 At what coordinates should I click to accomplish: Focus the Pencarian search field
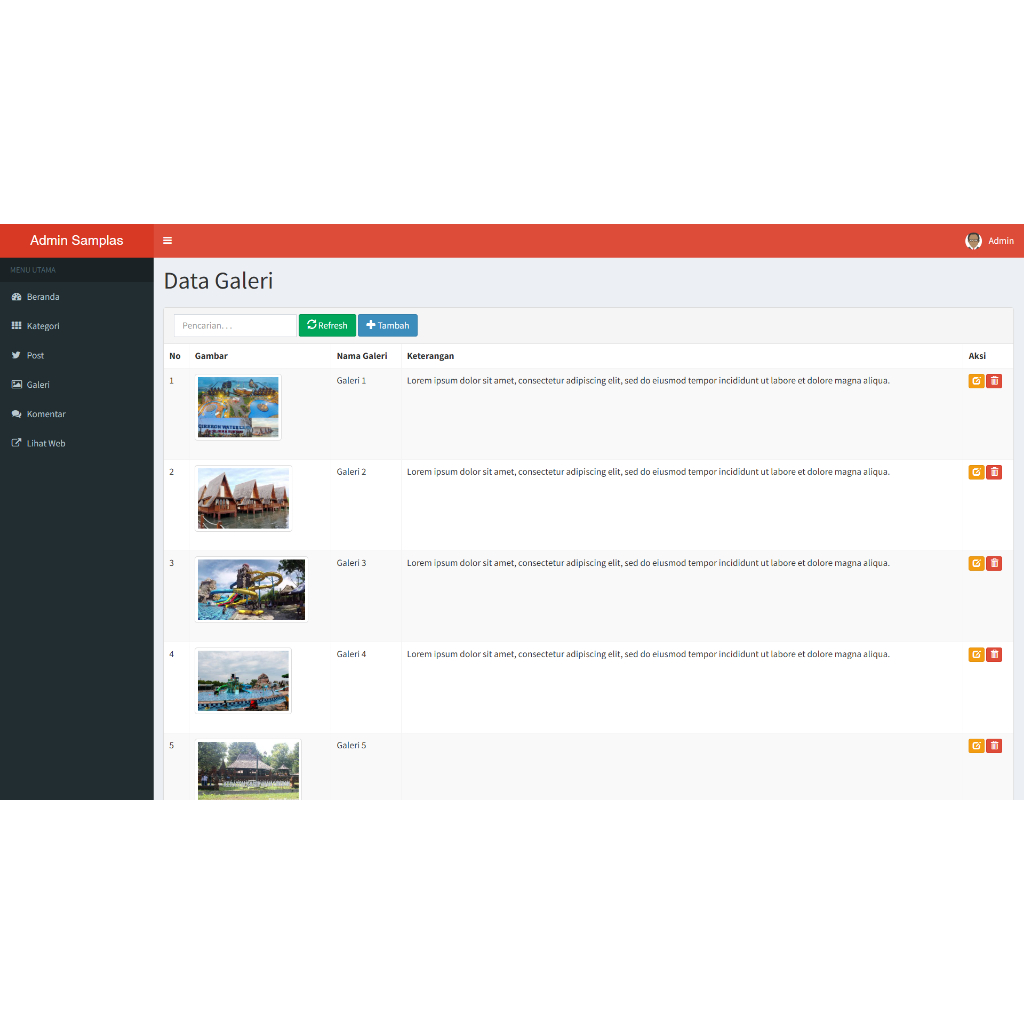(x=235, y=326)
